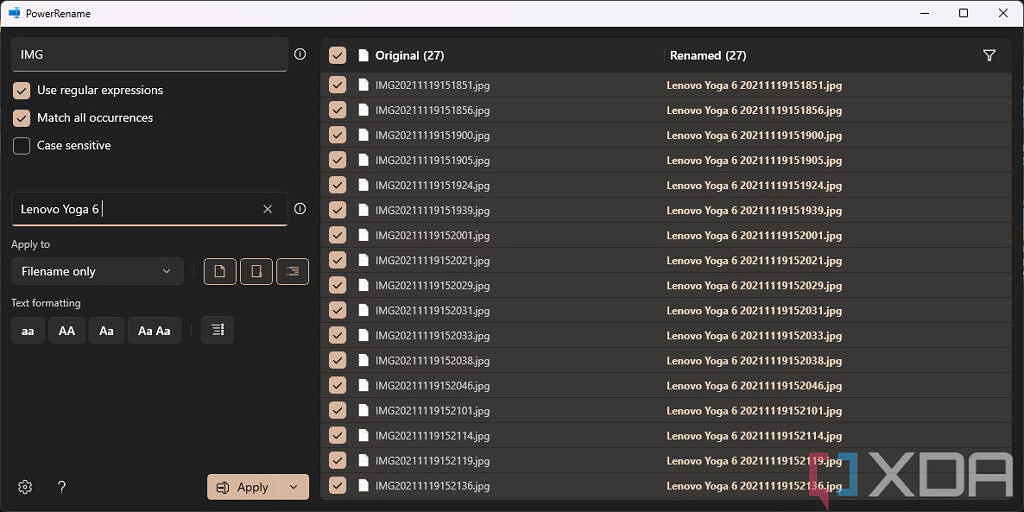Select the lowercase 'aa' formatting button
This screenshot has width=1024, height=512.
click(28, 330)
